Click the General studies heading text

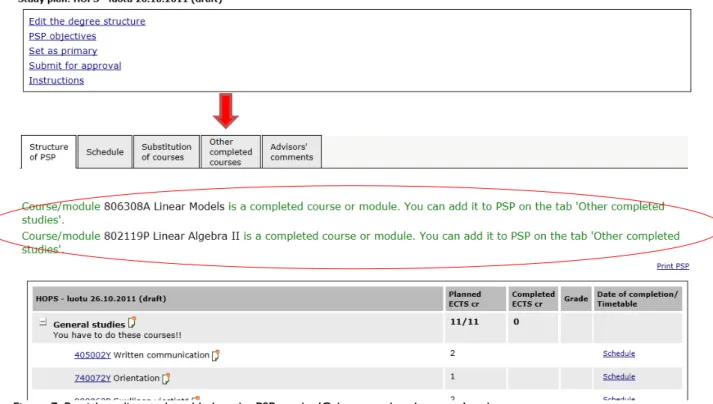[x=89, y=324]
